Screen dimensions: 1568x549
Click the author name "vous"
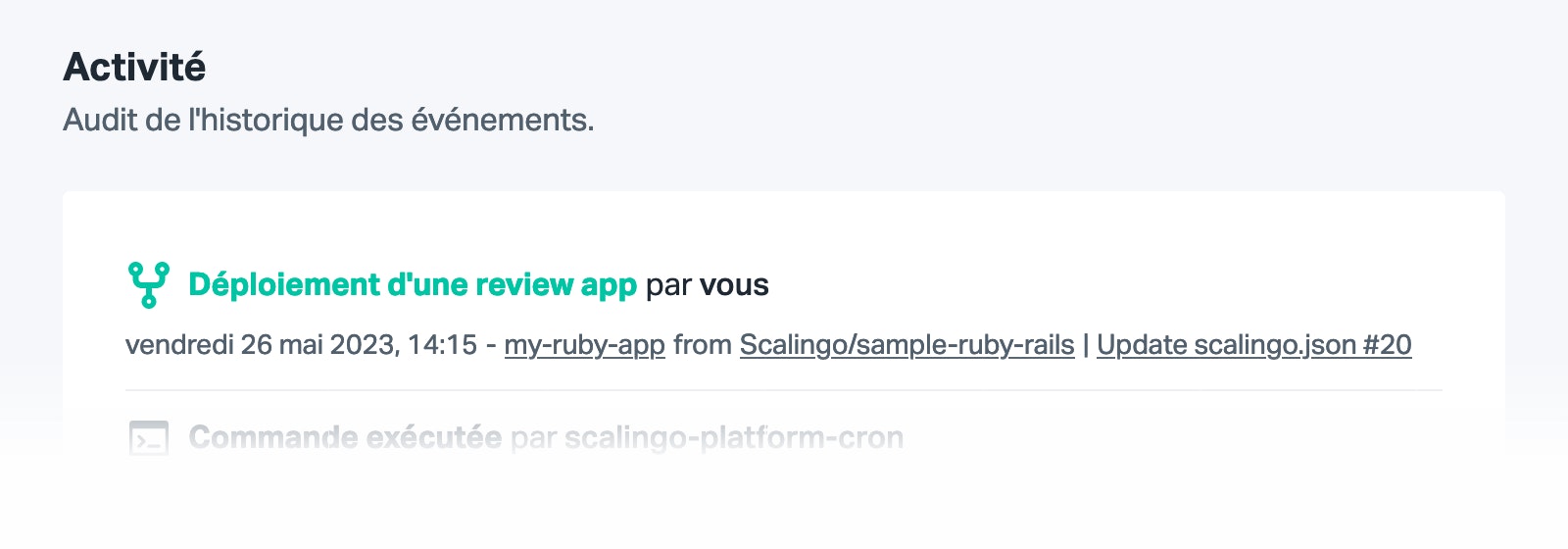click(734, 285)
